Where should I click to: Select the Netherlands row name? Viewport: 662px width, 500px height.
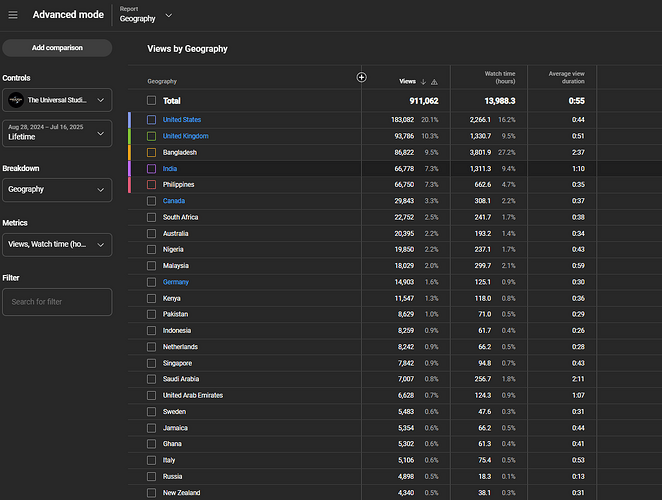click(x=180, y=347)
